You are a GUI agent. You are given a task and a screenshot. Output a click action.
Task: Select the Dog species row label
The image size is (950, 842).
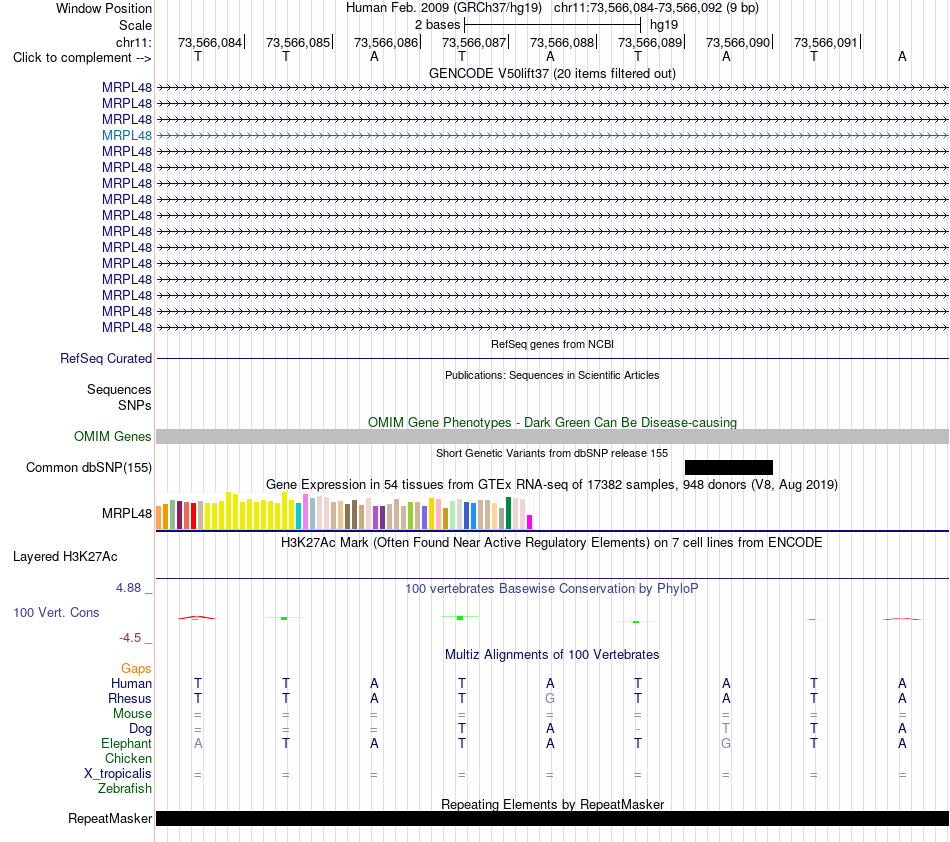(141, 729)
